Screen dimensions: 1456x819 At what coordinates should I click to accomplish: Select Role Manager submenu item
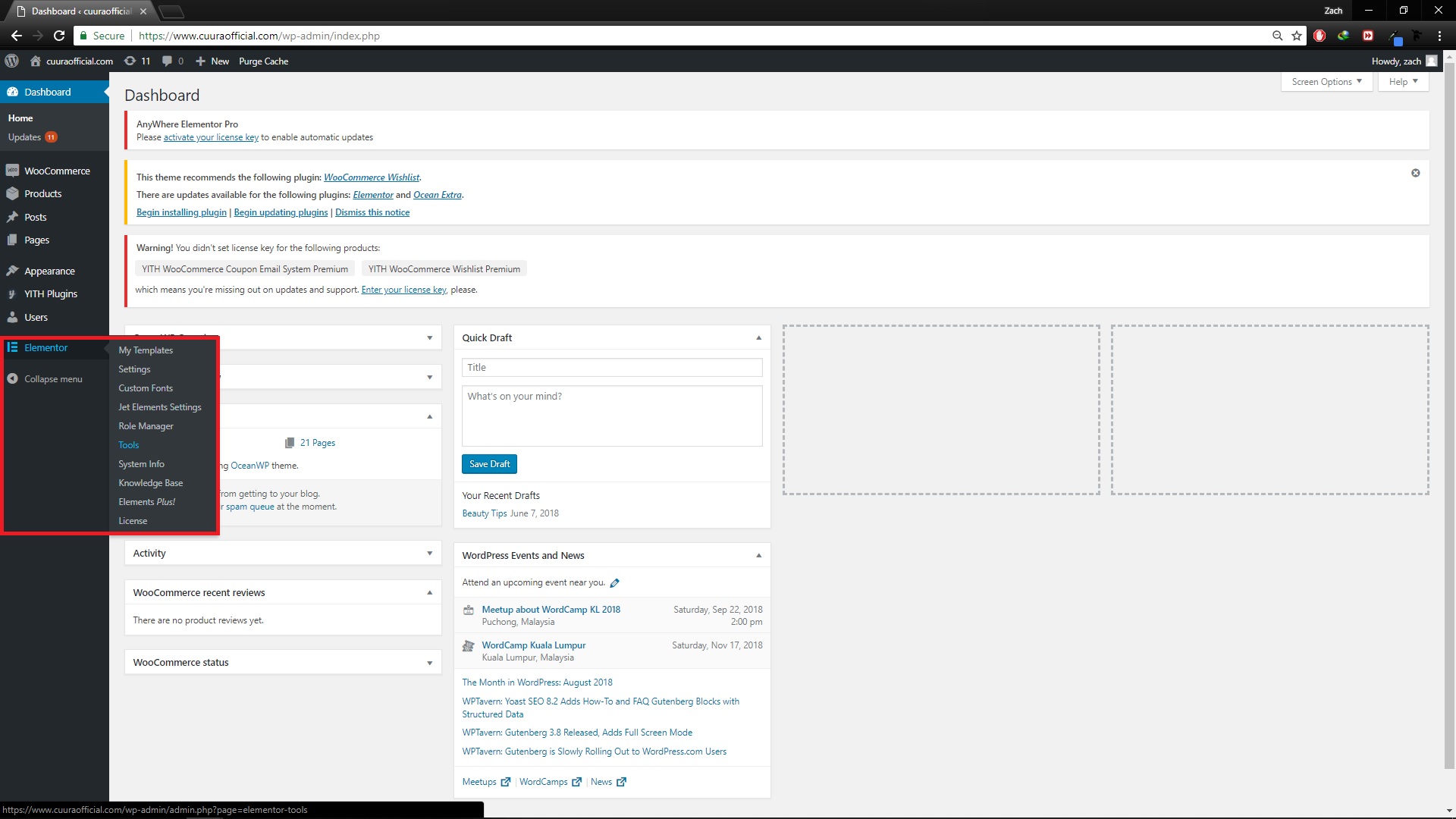click(146, 426)
